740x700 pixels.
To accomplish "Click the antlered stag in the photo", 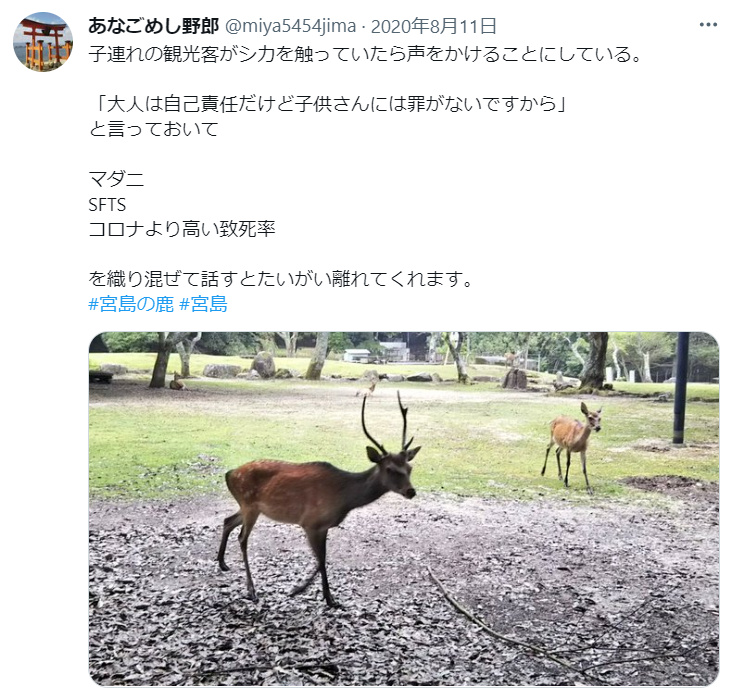I will click(319, 500).
